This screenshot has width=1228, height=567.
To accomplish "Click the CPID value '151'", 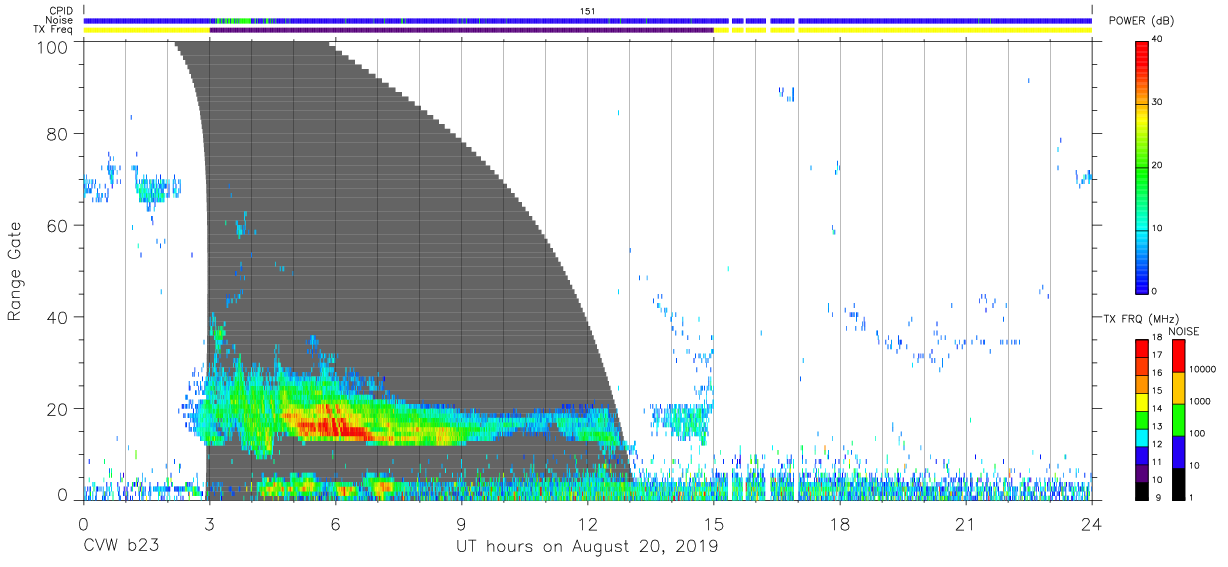I will coord(588,10).
